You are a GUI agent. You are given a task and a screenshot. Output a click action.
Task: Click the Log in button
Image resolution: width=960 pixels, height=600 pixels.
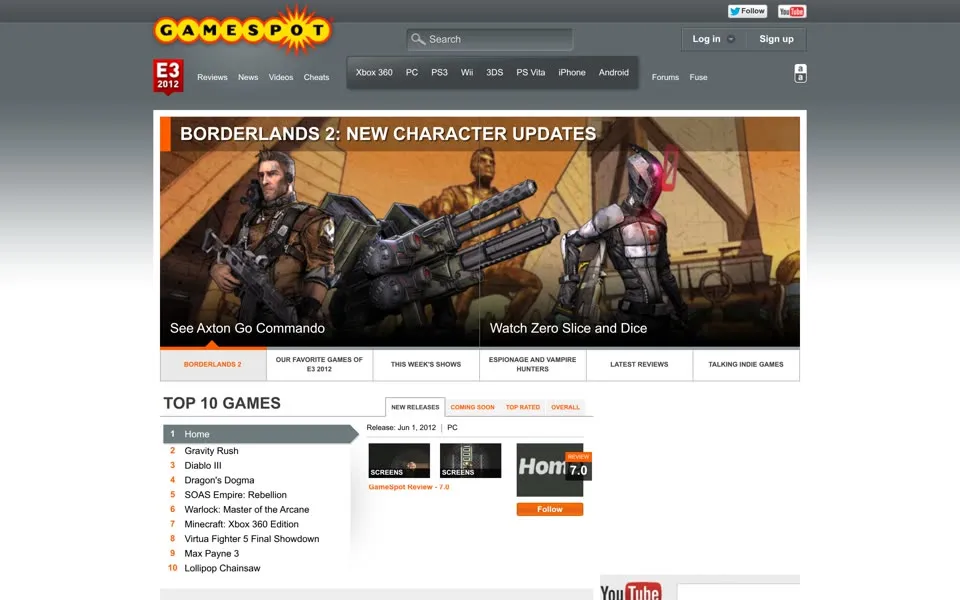click(x=706, y=39)
